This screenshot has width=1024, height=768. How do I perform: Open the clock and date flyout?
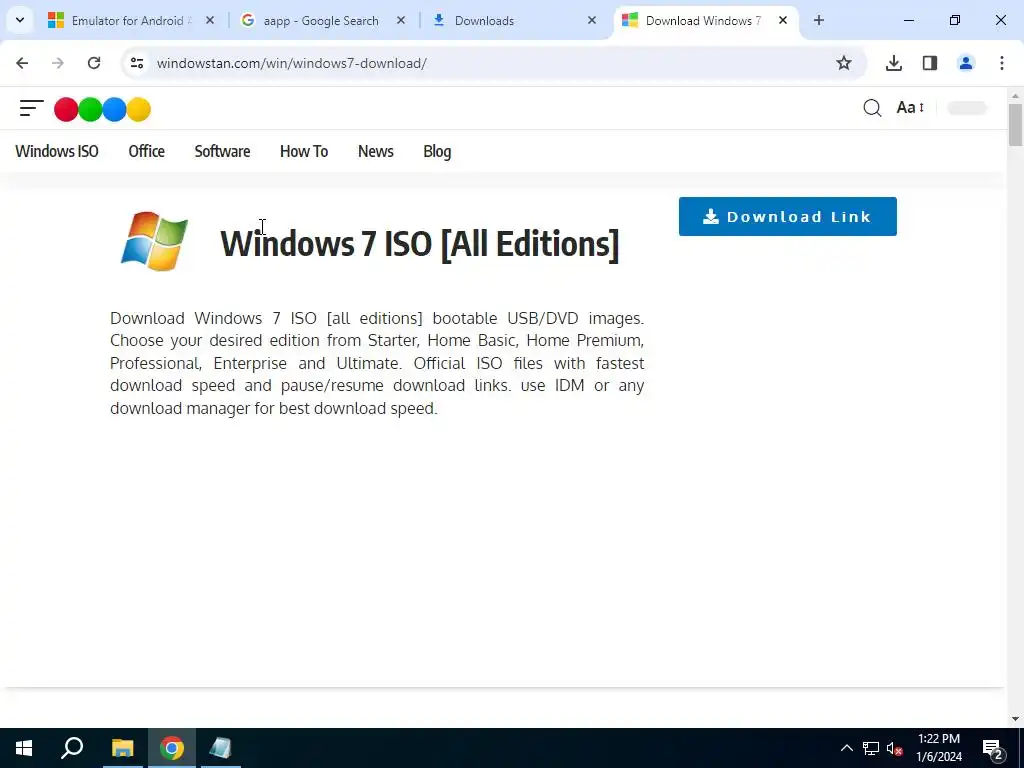pos(939,748)
